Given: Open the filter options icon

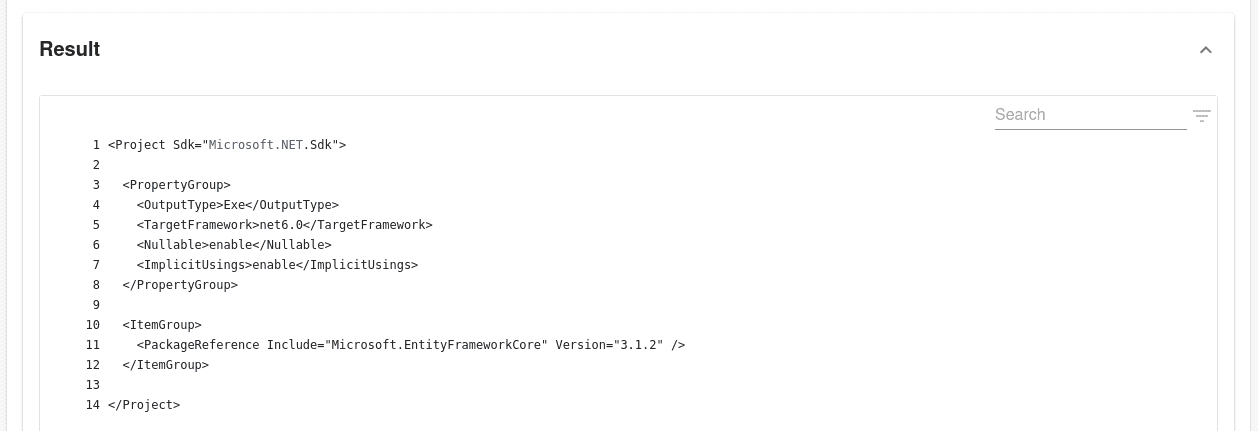Looking at the screenshot, I should coord(1202,115).
